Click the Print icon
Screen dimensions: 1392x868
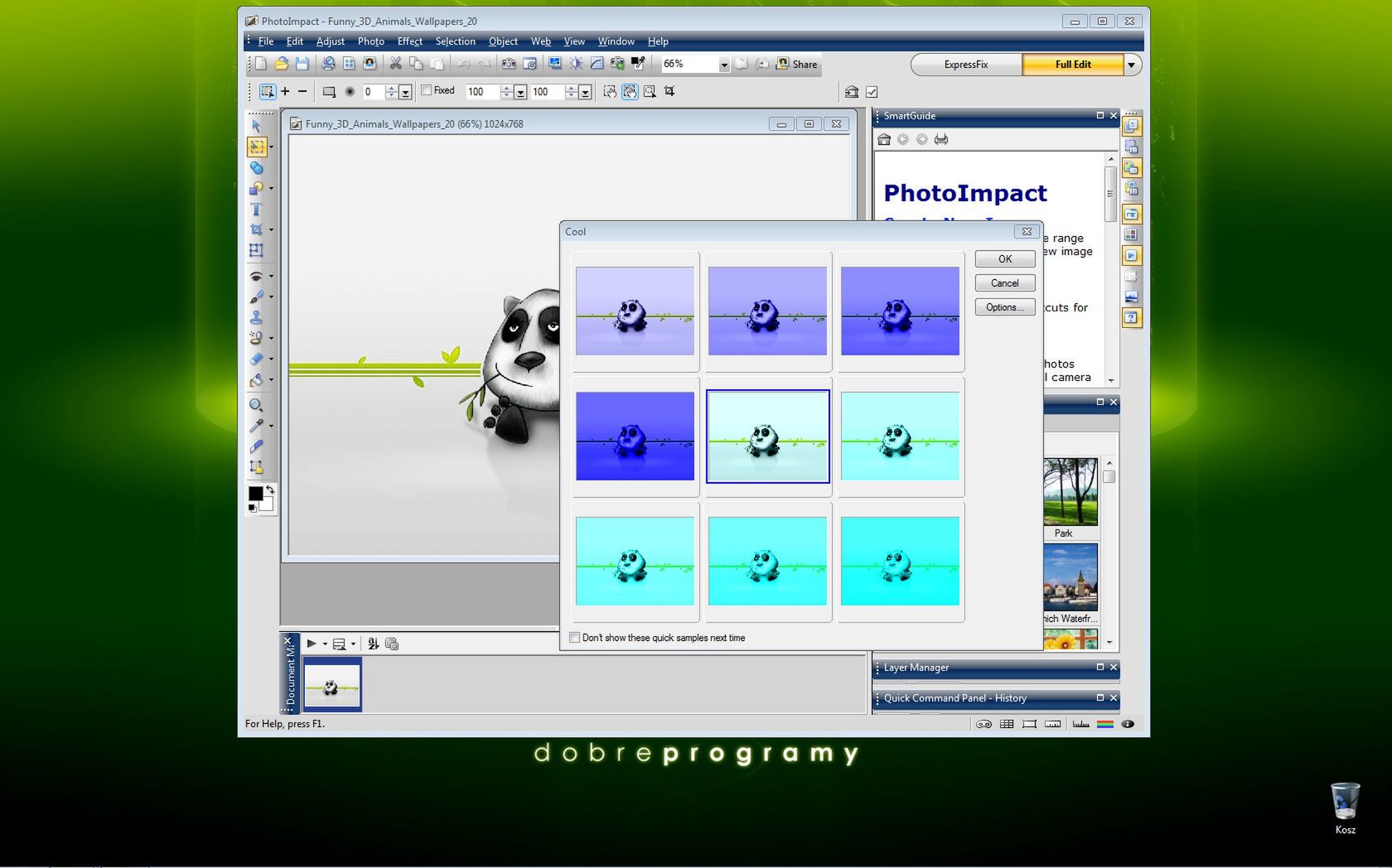(328, 64)
